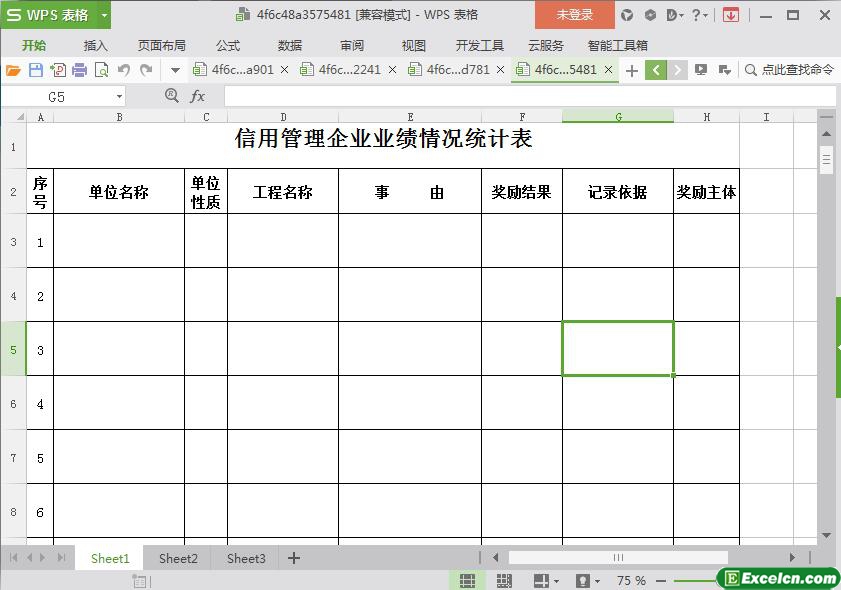The height and width of the screenshot is (590, 841).
Task: Switch to Normal view in status bar
Action: pyautogui.click(x=467, y=580)
